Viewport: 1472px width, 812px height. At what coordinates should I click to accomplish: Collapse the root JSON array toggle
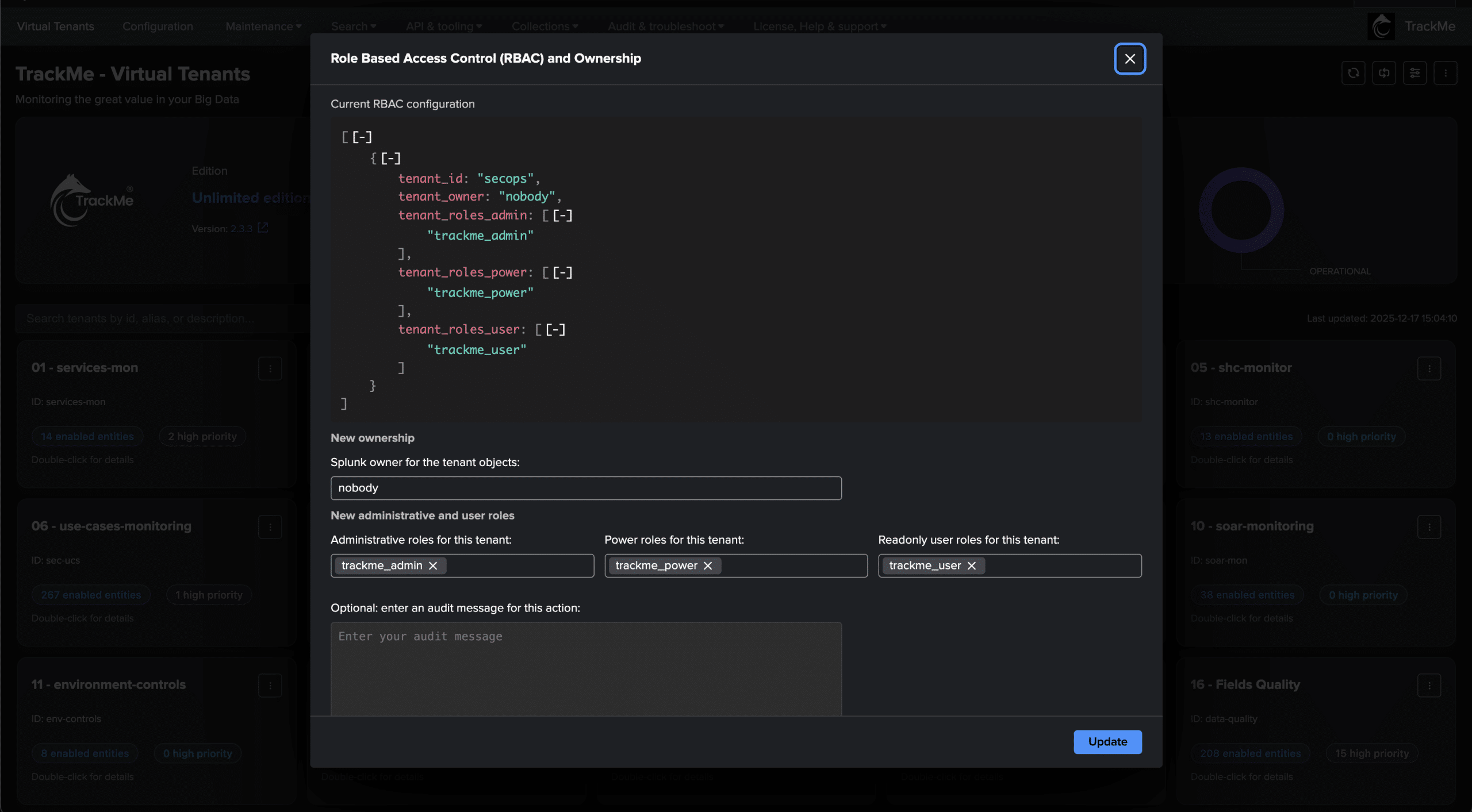[362, 137]
